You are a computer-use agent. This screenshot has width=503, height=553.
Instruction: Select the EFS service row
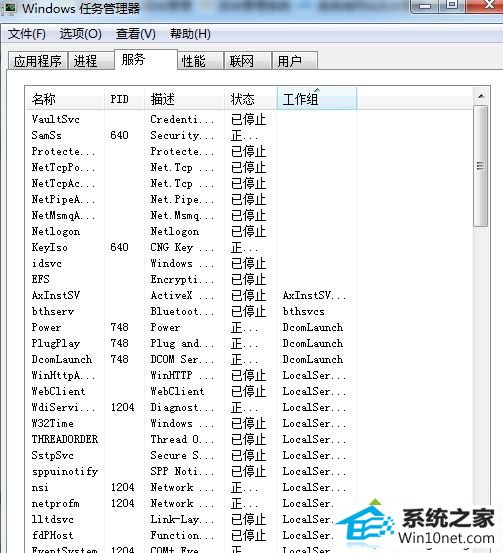point(192,279)
